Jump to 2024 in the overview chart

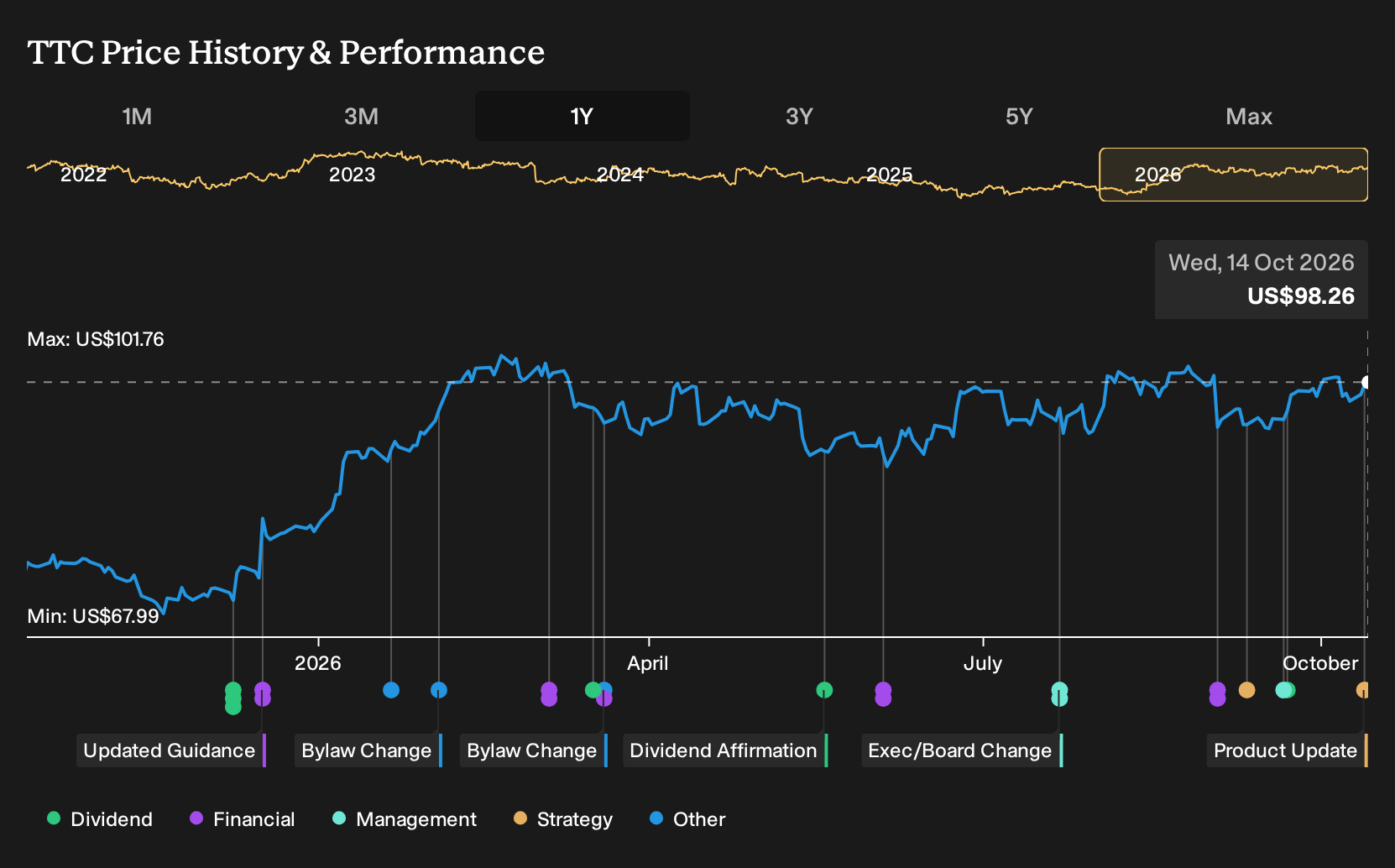tap(620, 175)
